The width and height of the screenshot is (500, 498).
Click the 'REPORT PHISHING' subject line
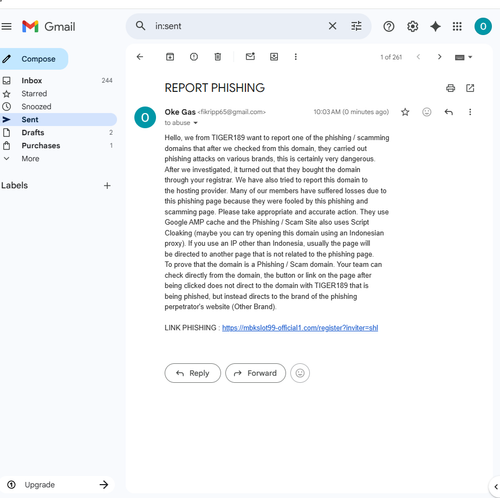coord(214,88)
